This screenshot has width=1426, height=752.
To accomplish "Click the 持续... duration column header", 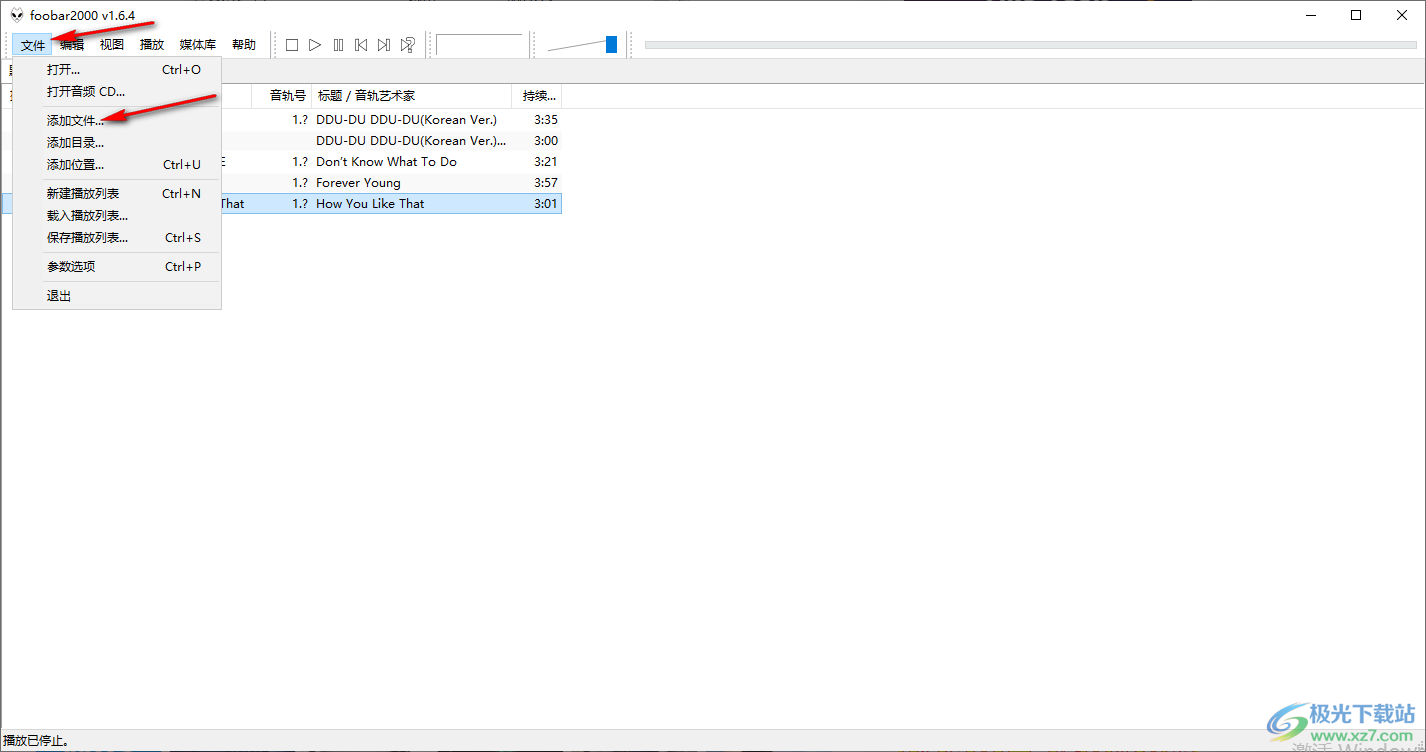I will (537, 96).
